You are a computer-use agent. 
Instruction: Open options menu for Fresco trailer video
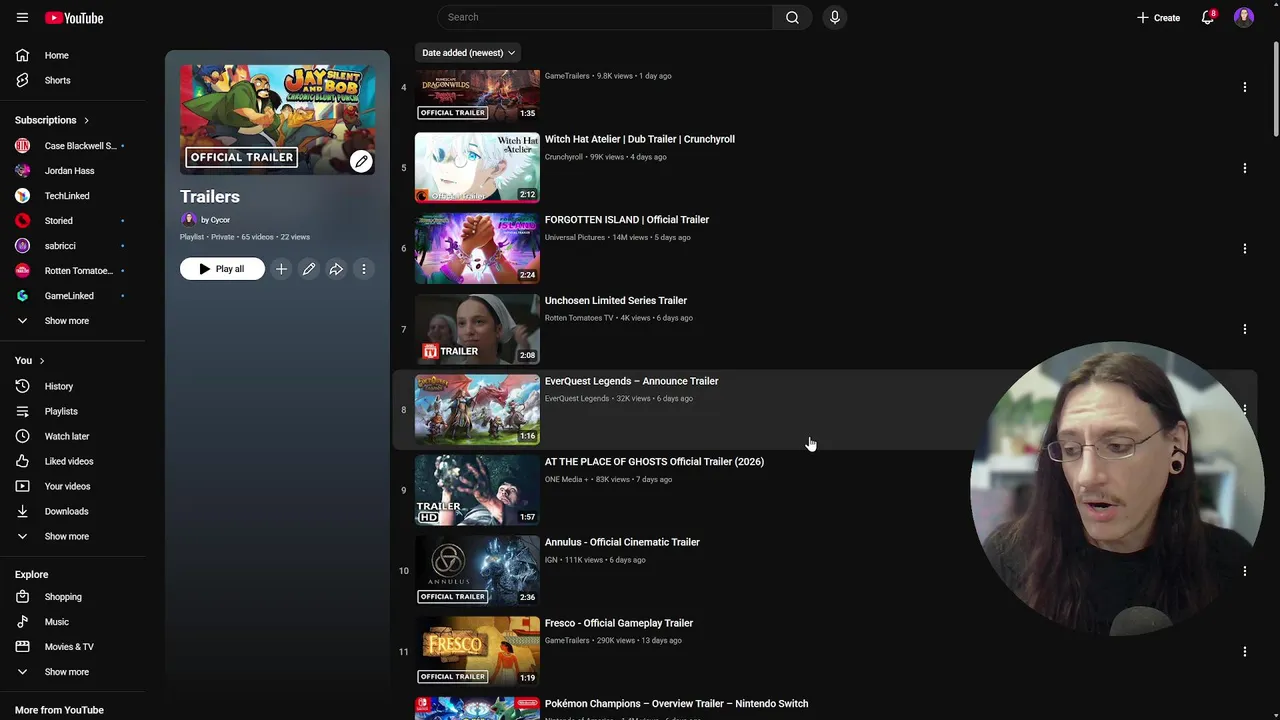[1245, 652]
